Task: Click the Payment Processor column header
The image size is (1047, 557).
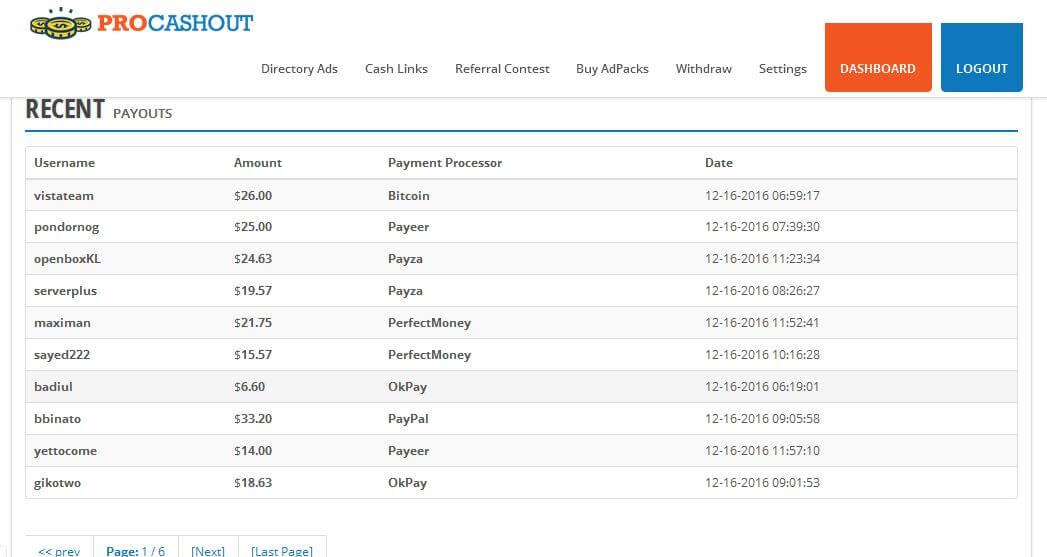Action: pyautogui.click(x=445, y=163)
